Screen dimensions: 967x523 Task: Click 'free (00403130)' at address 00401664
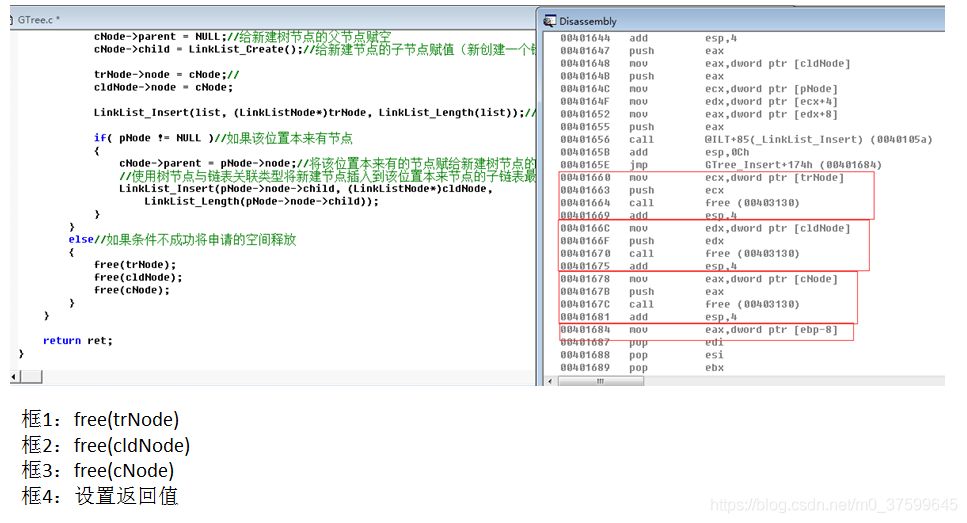point(752,203)
